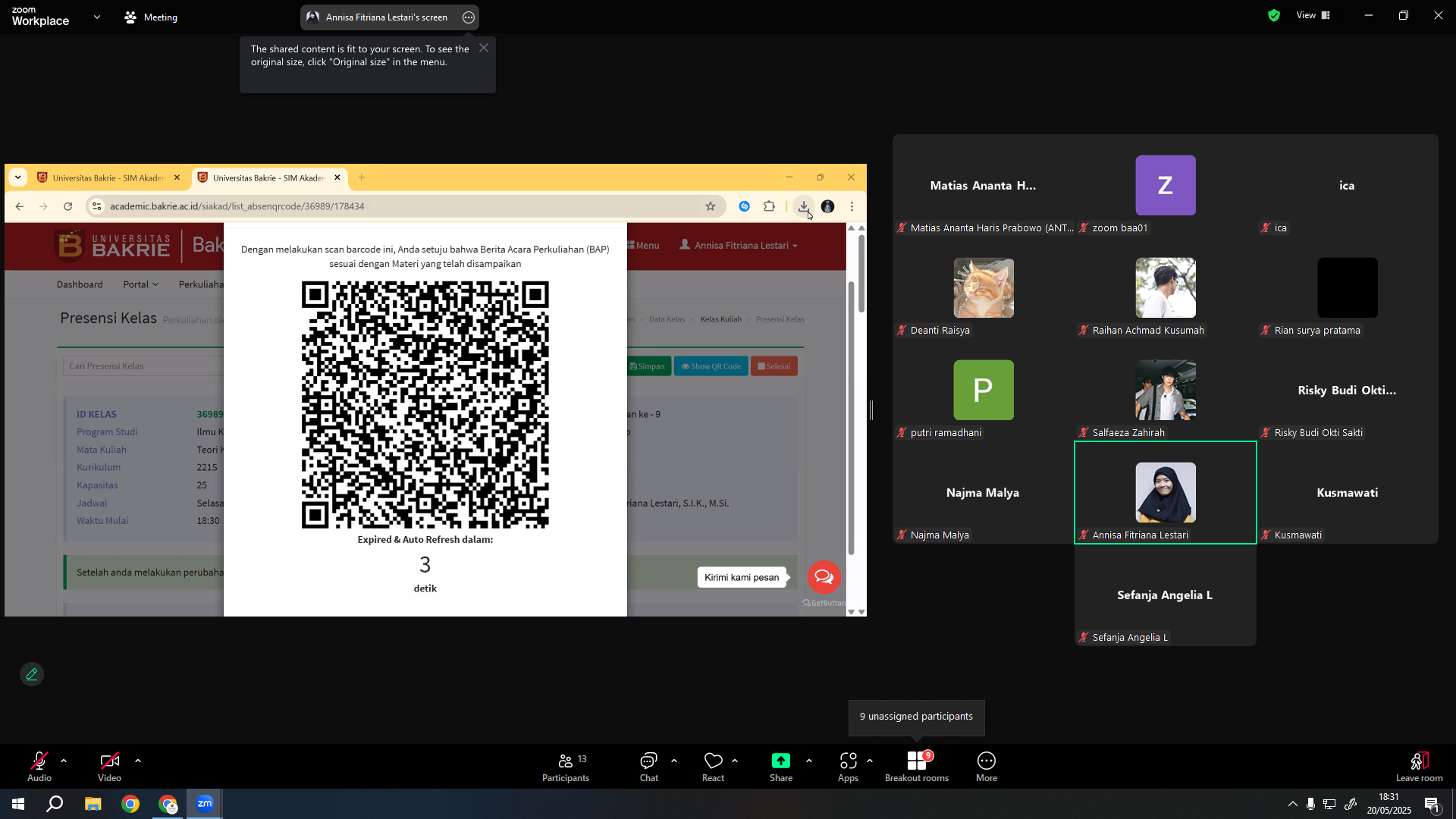The width and height of the screenshot is (1456, 819).
Task: Open File Explorer from taskbar
Action: 93,804
